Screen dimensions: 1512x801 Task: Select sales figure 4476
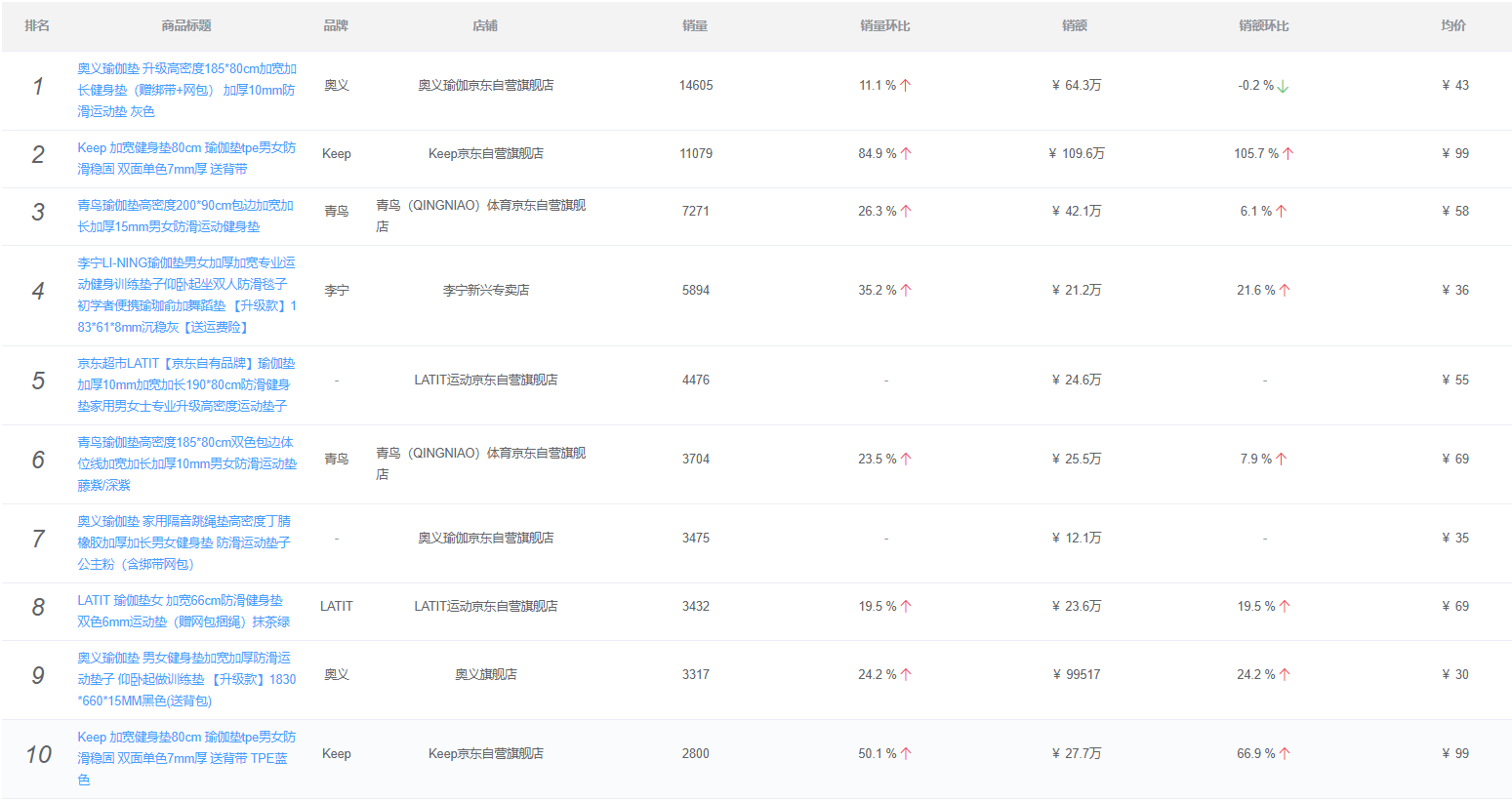pyautogui.click(x=696, y=380)
